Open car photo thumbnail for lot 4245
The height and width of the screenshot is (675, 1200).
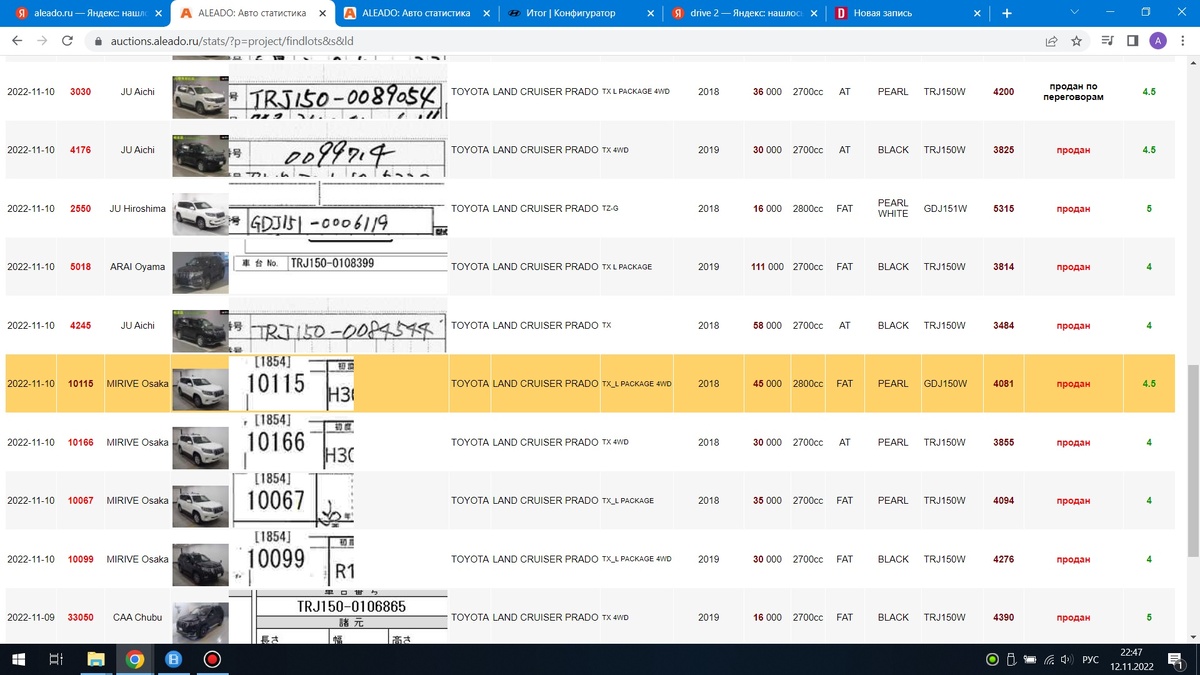[x=200, y=329]
